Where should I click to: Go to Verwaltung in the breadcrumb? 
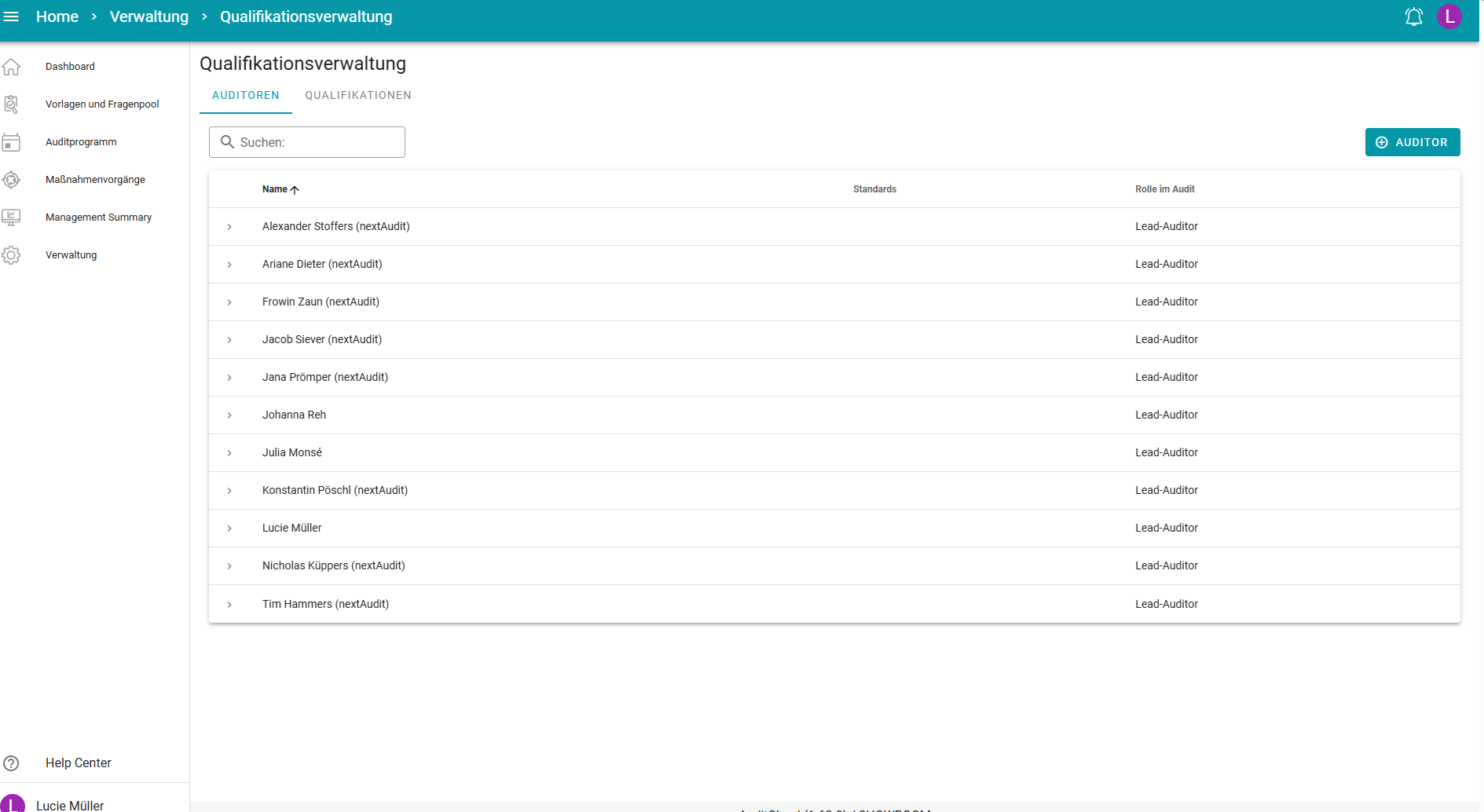149,16
